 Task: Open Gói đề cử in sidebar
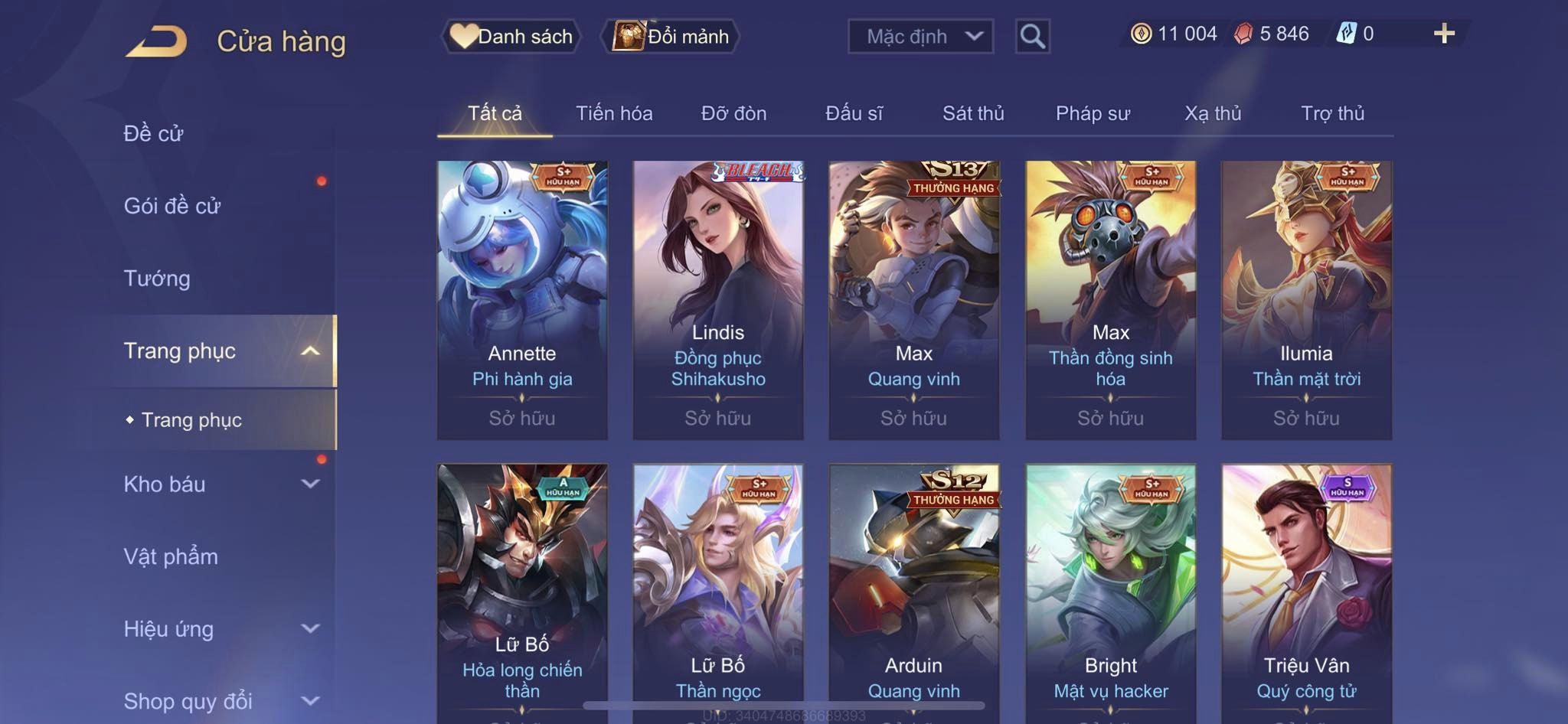point(172,206)
